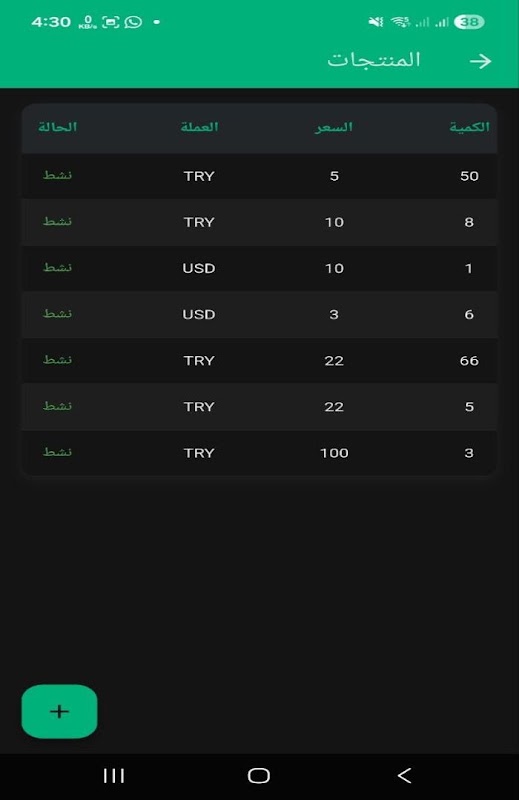
Task: Tap the WhatsApp notification icon
Action: tap(133, 22)
